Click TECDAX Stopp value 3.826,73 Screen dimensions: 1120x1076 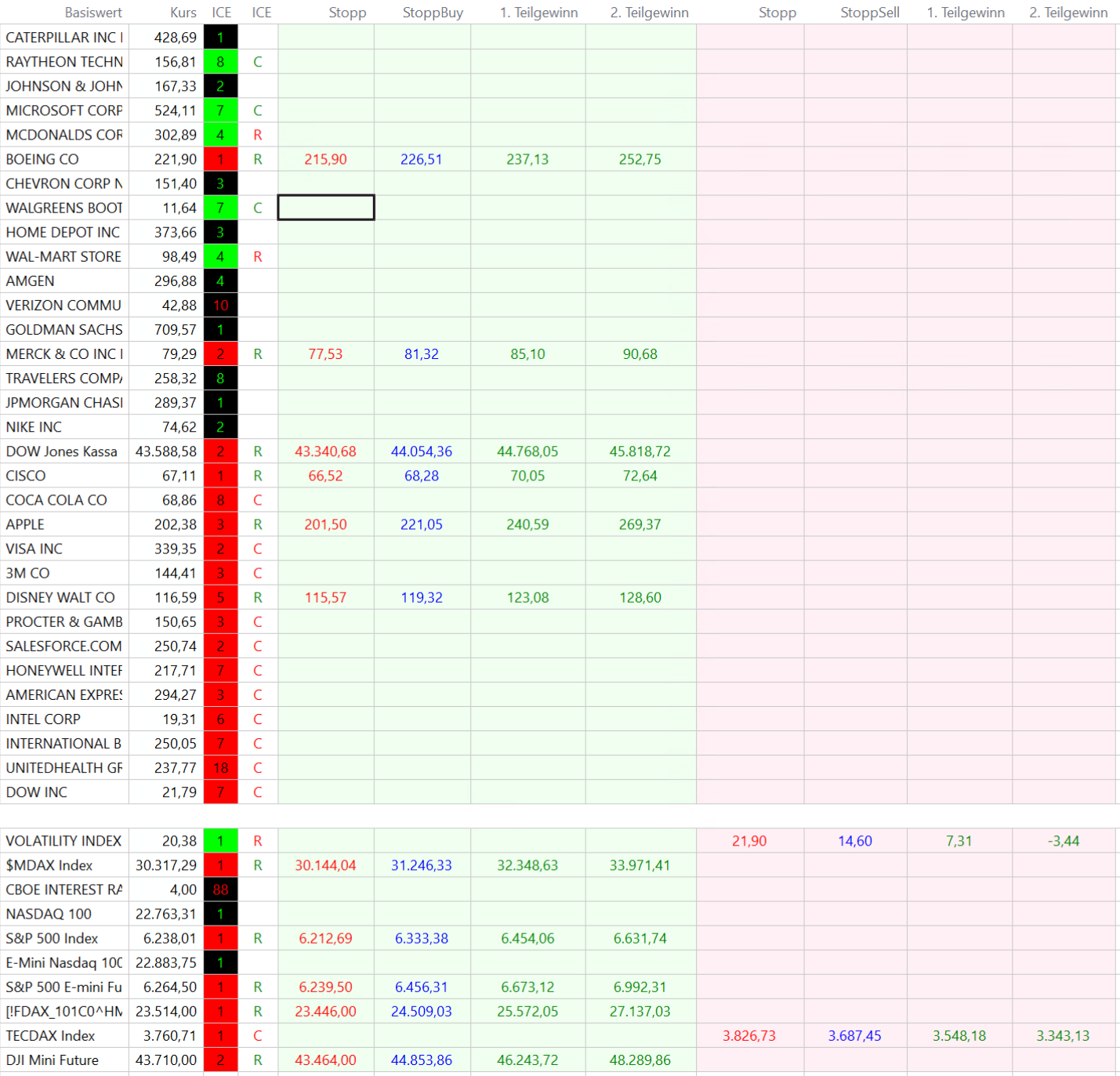[x=748, y=1035]
